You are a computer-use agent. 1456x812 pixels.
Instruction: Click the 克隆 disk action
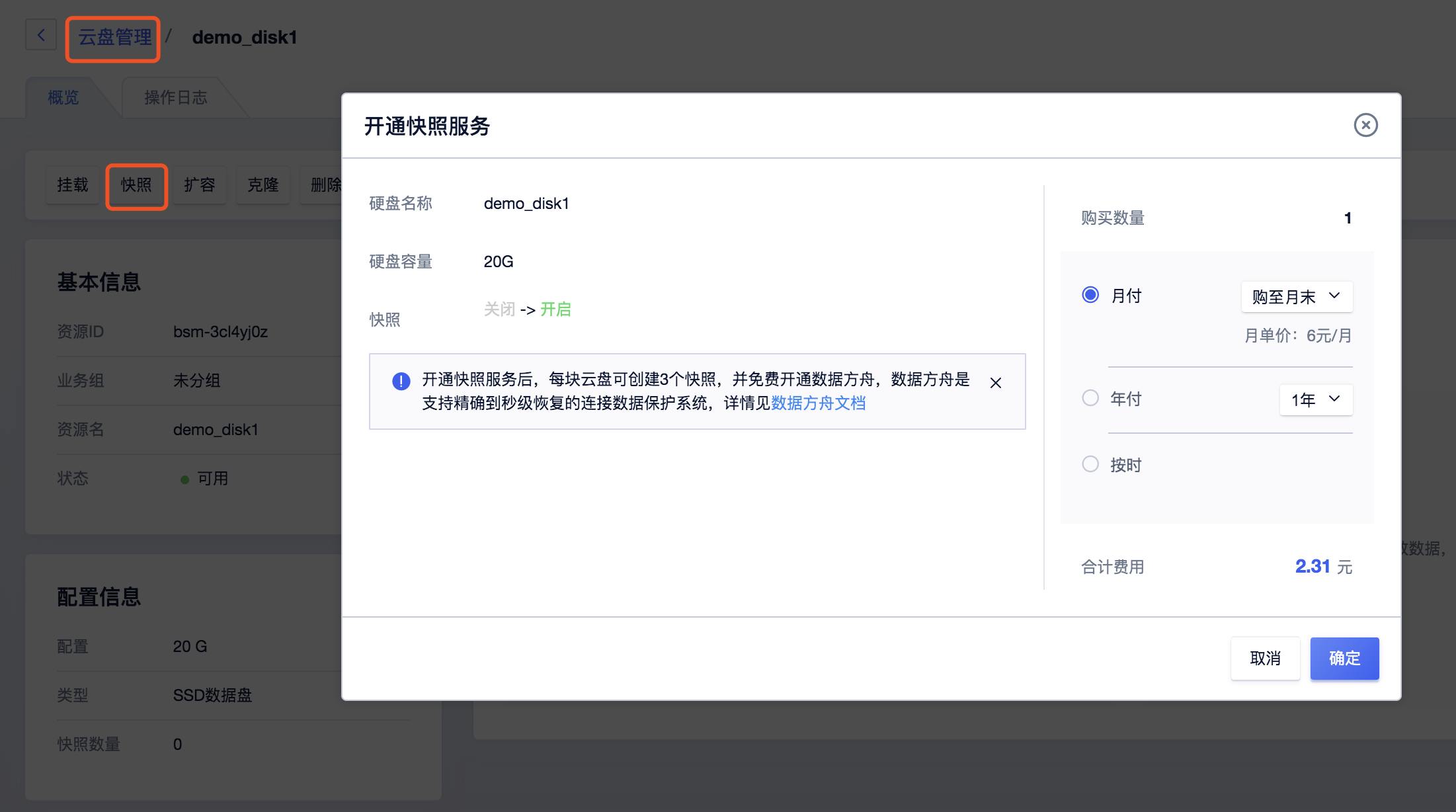point(263,186)
